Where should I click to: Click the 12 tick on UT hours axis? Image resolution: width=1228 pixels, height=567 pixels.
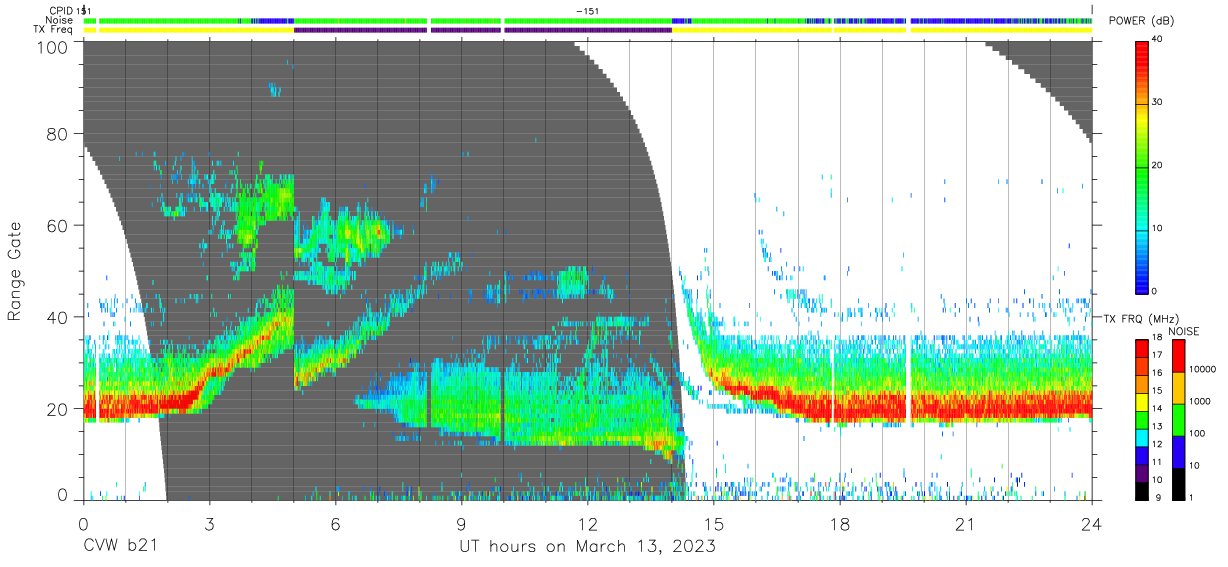[x=588, y=524]
